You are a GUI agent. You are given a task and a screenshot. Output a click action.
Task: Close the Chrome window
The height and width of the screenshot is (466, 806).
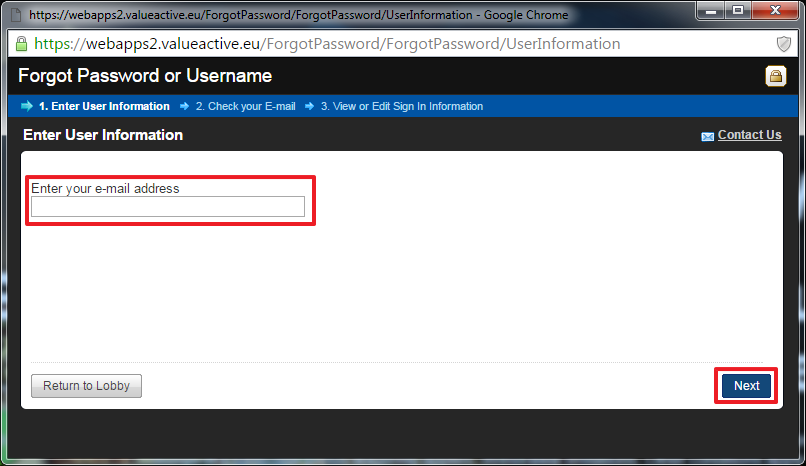[775, 10]
